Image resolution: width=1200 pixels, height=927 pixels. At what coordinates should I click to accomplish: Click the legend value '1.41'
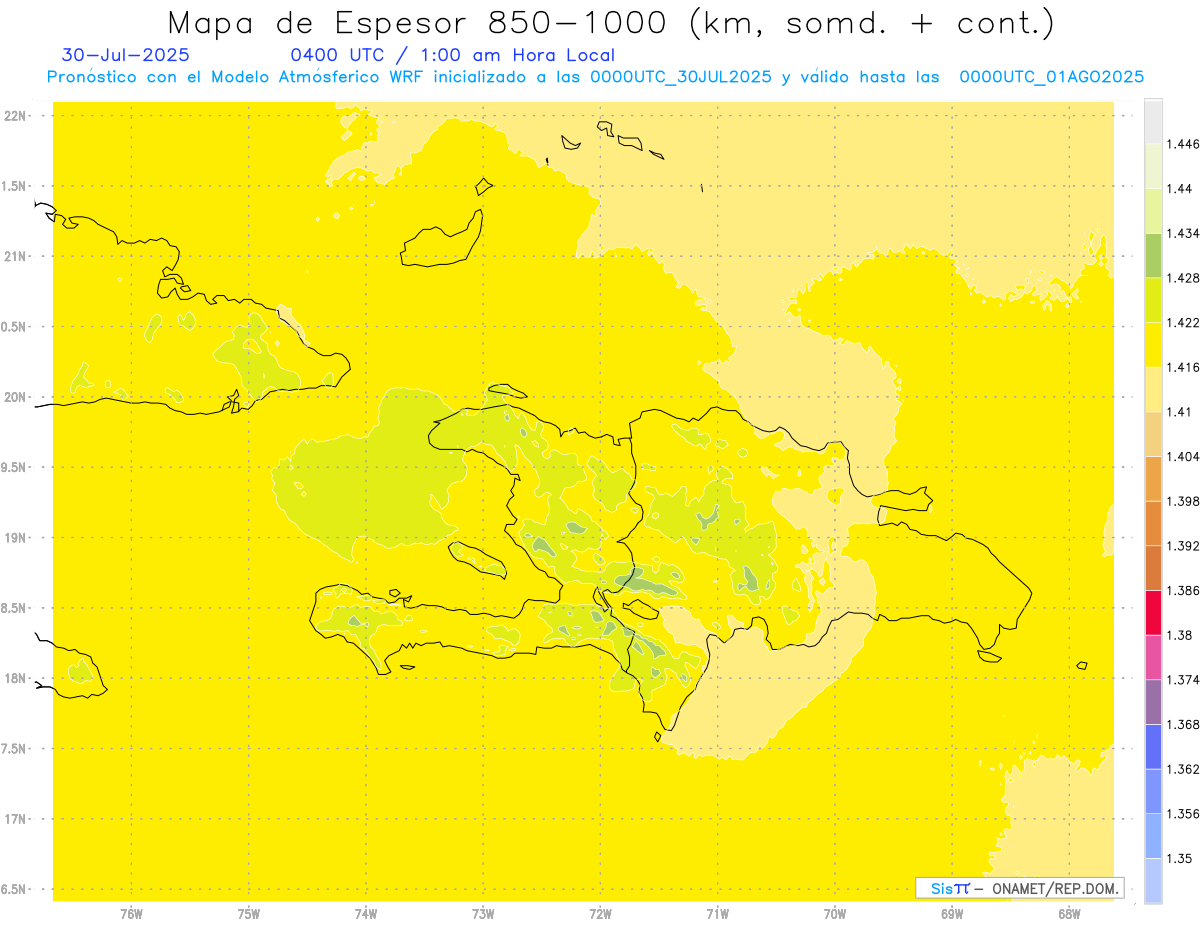click(x=1180, y=412)
